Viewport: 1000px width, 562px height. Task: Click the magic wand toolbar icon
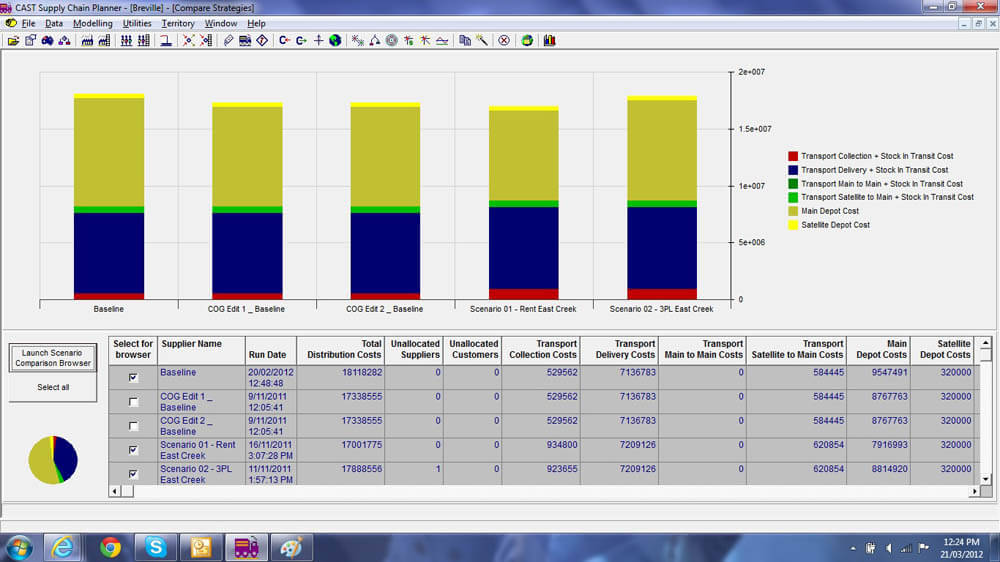pos(481,41)
